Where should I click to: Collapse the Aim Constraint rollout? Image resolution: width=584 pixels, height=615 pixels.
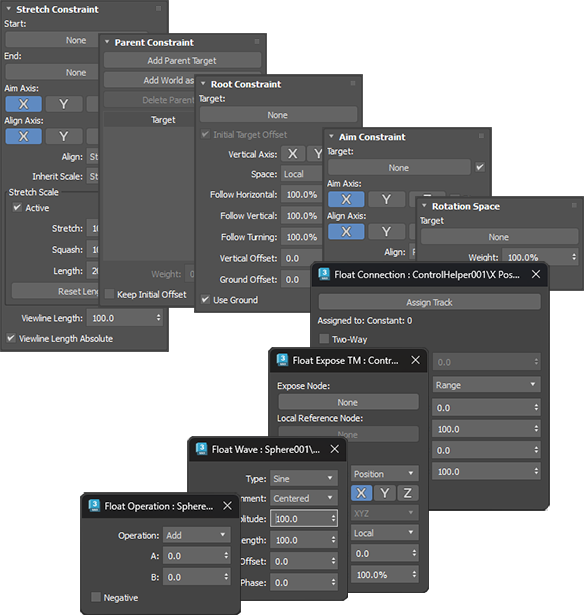tap(331, 136)
